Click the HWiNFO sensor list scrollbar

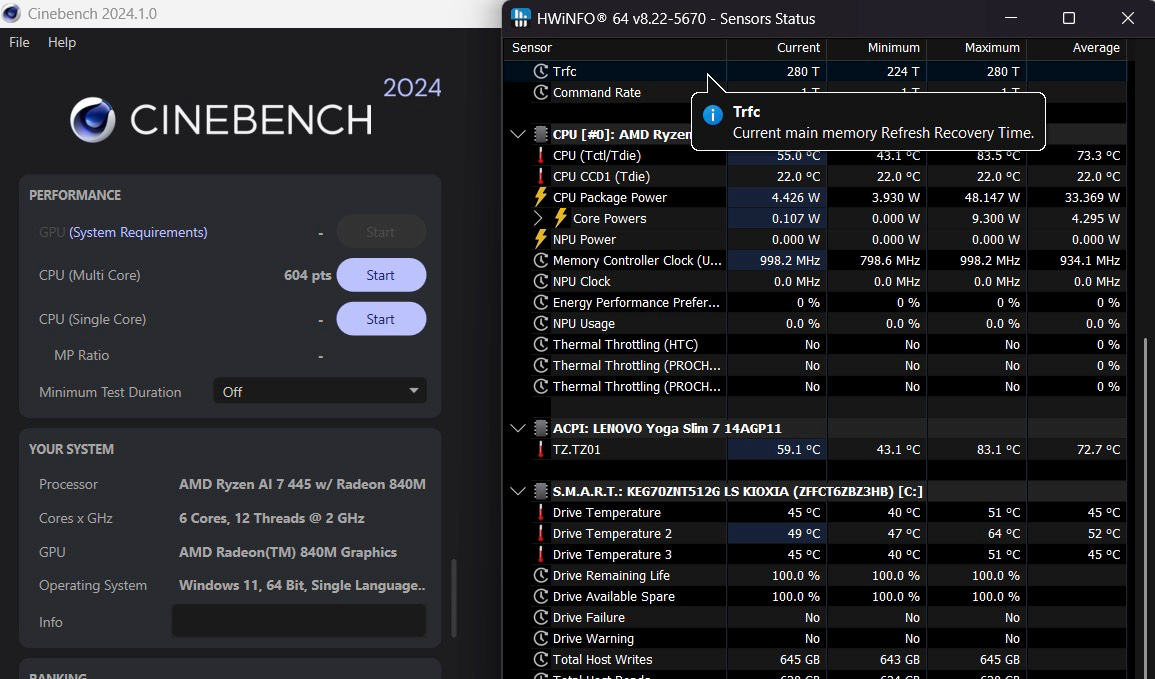click(x=1144, y=508)
